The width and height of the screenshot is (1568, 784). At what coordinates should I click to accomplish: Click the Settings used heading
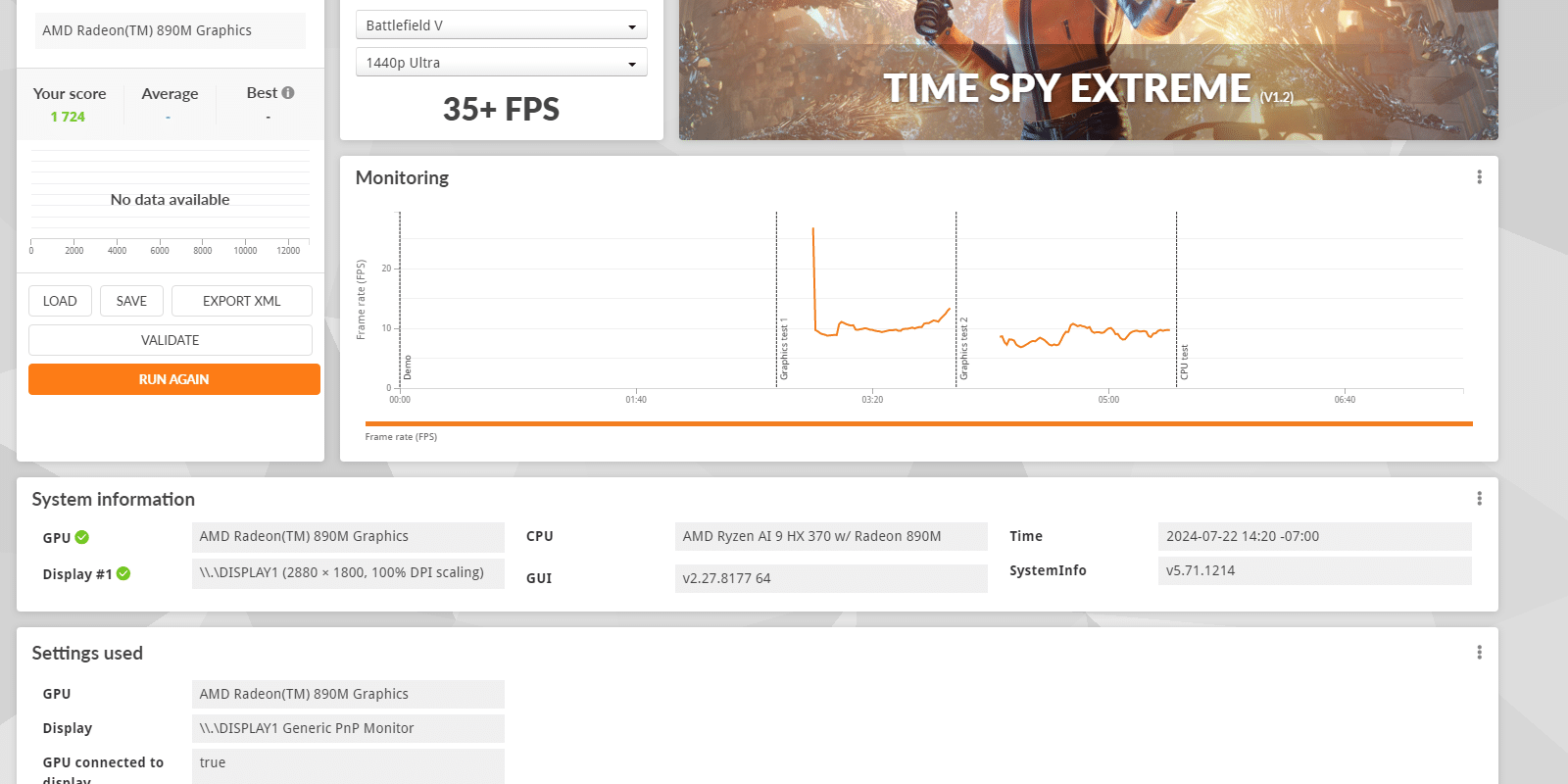87,654
